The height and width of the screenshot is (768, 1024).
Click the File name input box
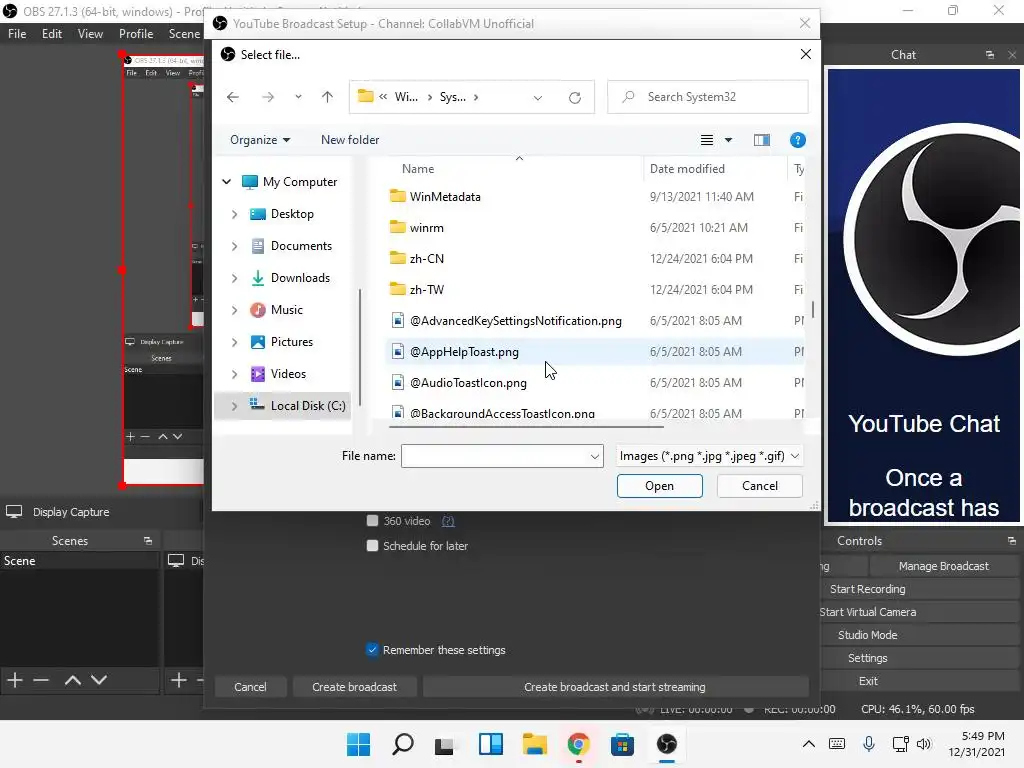[x=494, y=456]
